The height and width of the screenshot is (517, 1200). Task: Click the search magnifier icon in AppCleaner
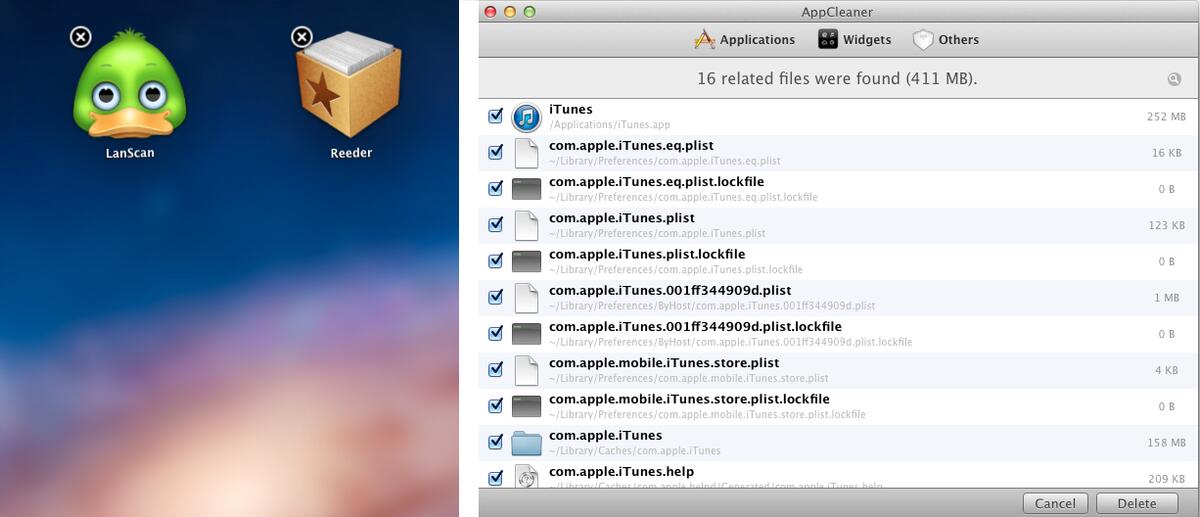click(x=1174, y=79)
